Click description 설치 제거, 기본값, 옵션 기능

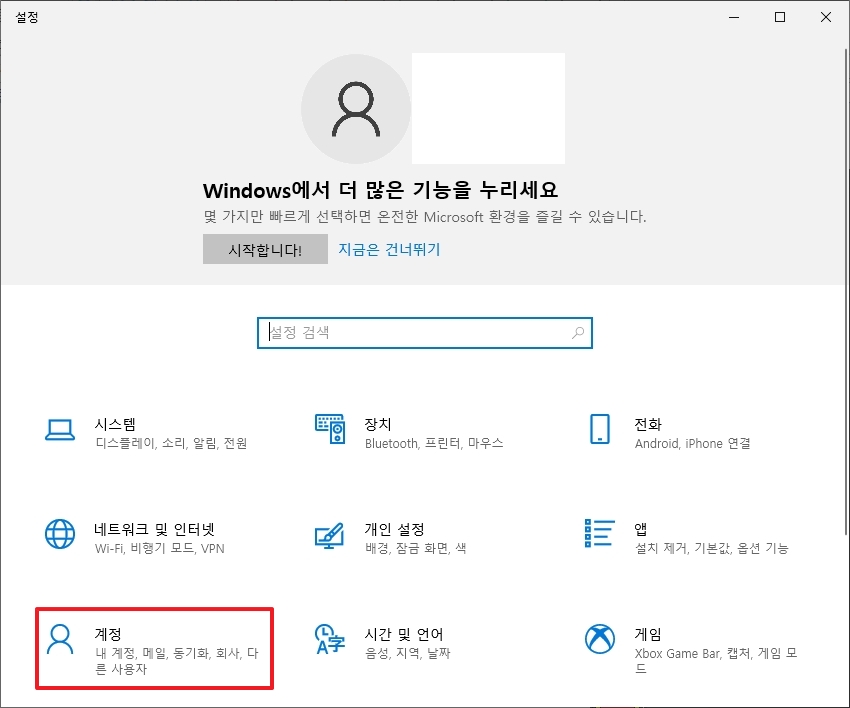[711, 548]
